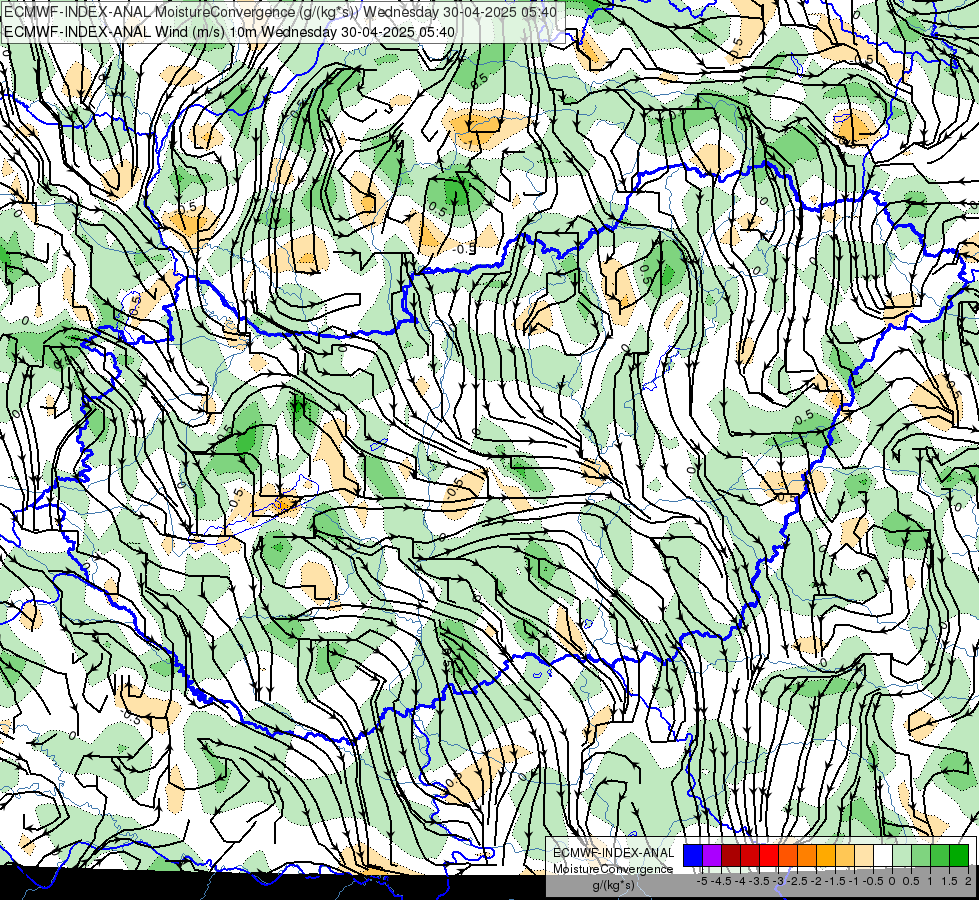Click the legend tick label -3.5
The height and width of the screenshot is (900, 979).
point(760,881)
